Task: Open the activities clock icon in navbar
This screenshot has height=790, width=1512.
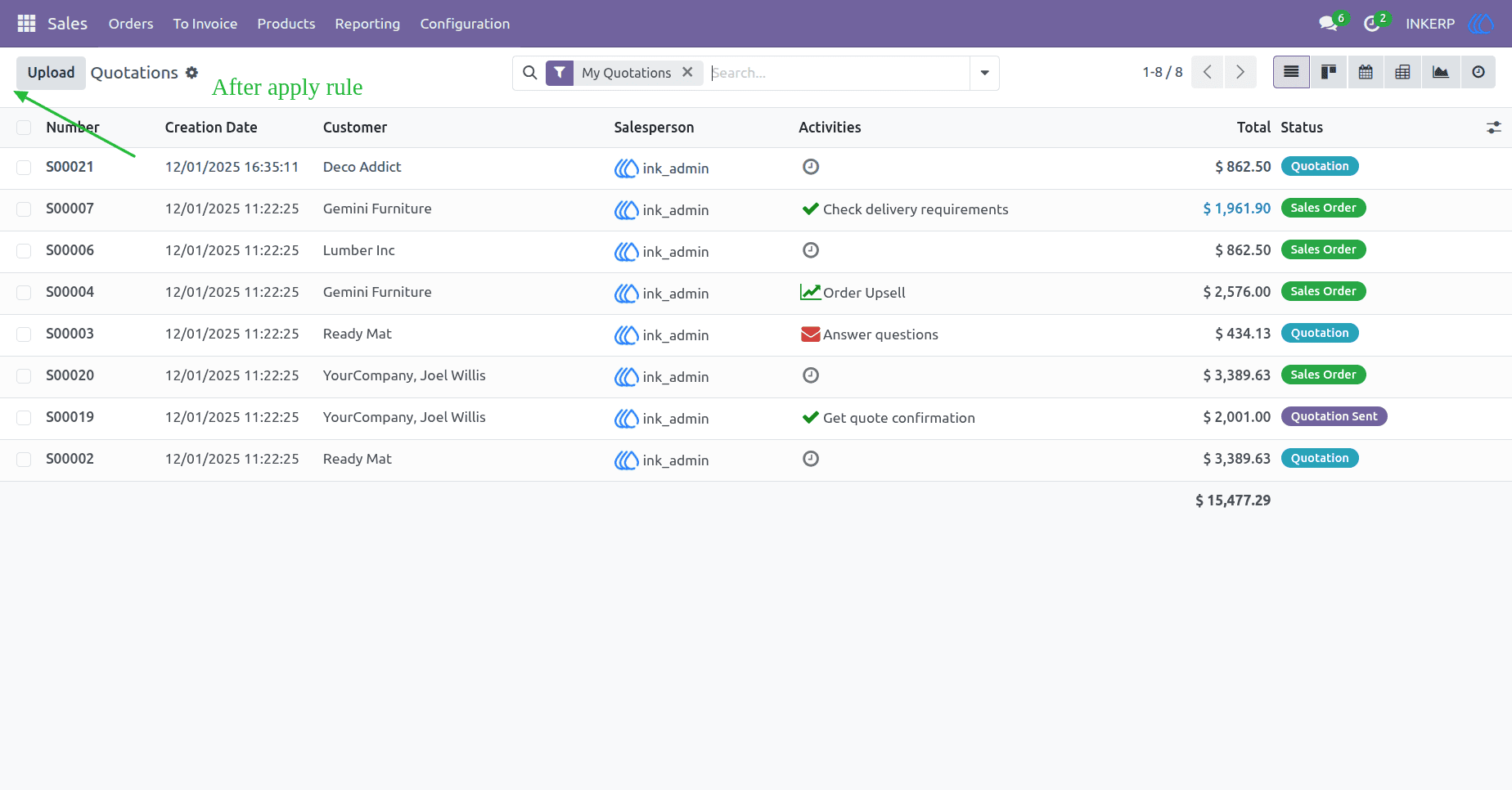Action: [1372, 24]
